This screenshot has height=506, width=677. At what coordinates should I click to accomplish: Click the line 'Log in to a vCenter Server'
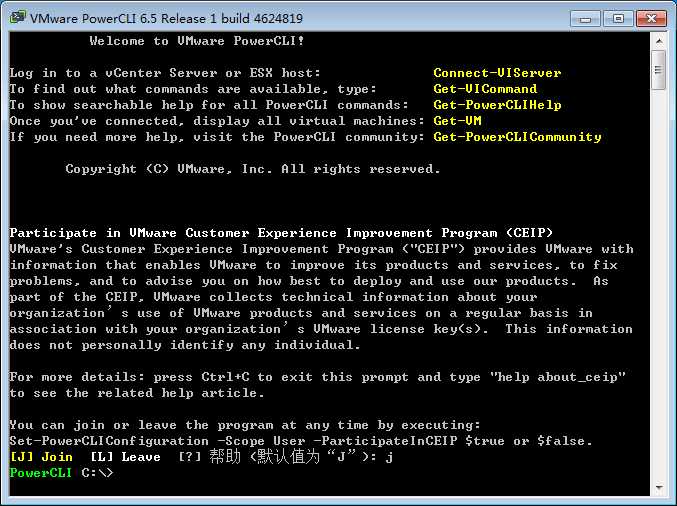(x=165, y=73)
